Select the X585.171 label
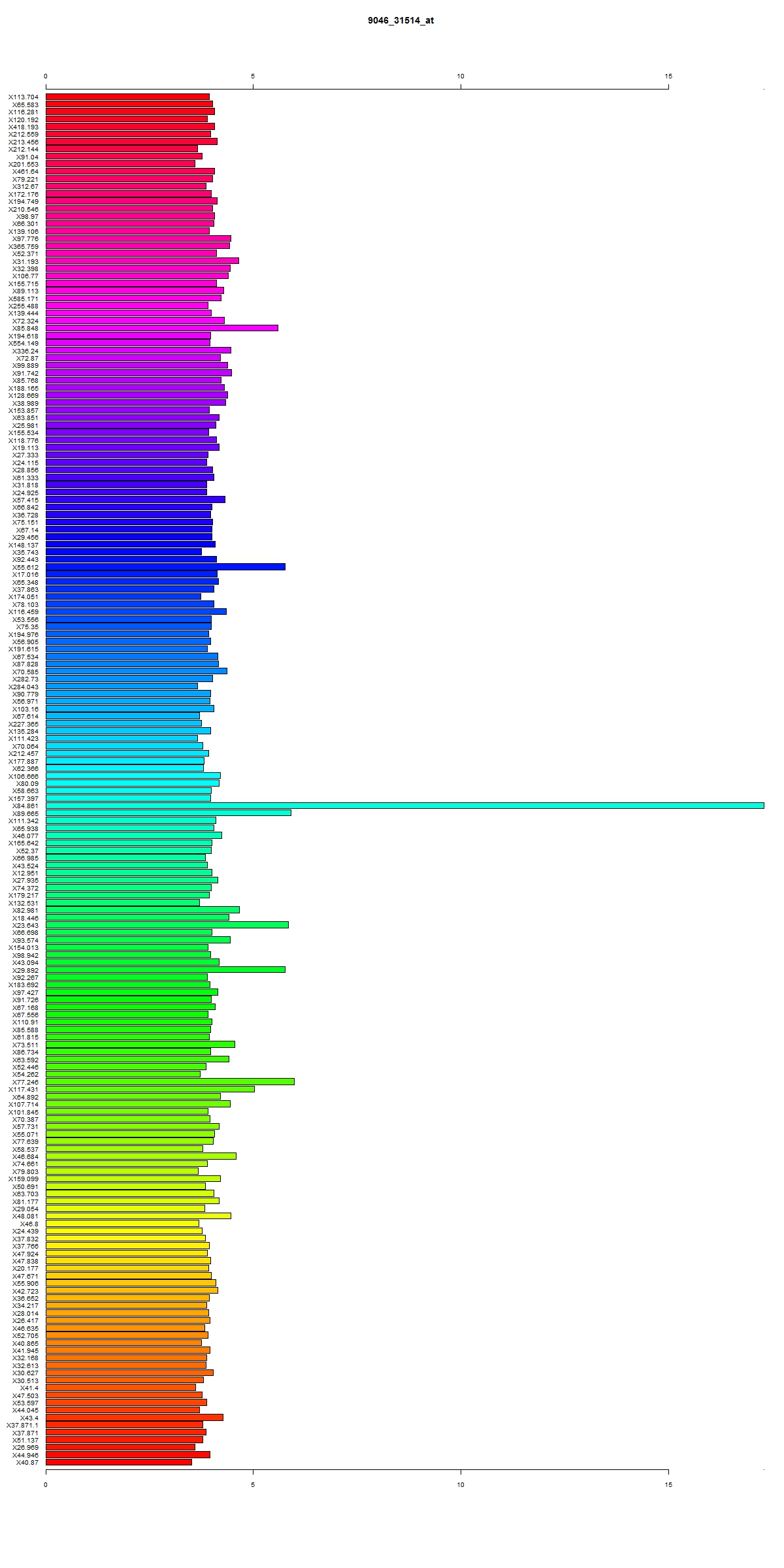Screen dimensions: 784x1568 pos(24,299)
